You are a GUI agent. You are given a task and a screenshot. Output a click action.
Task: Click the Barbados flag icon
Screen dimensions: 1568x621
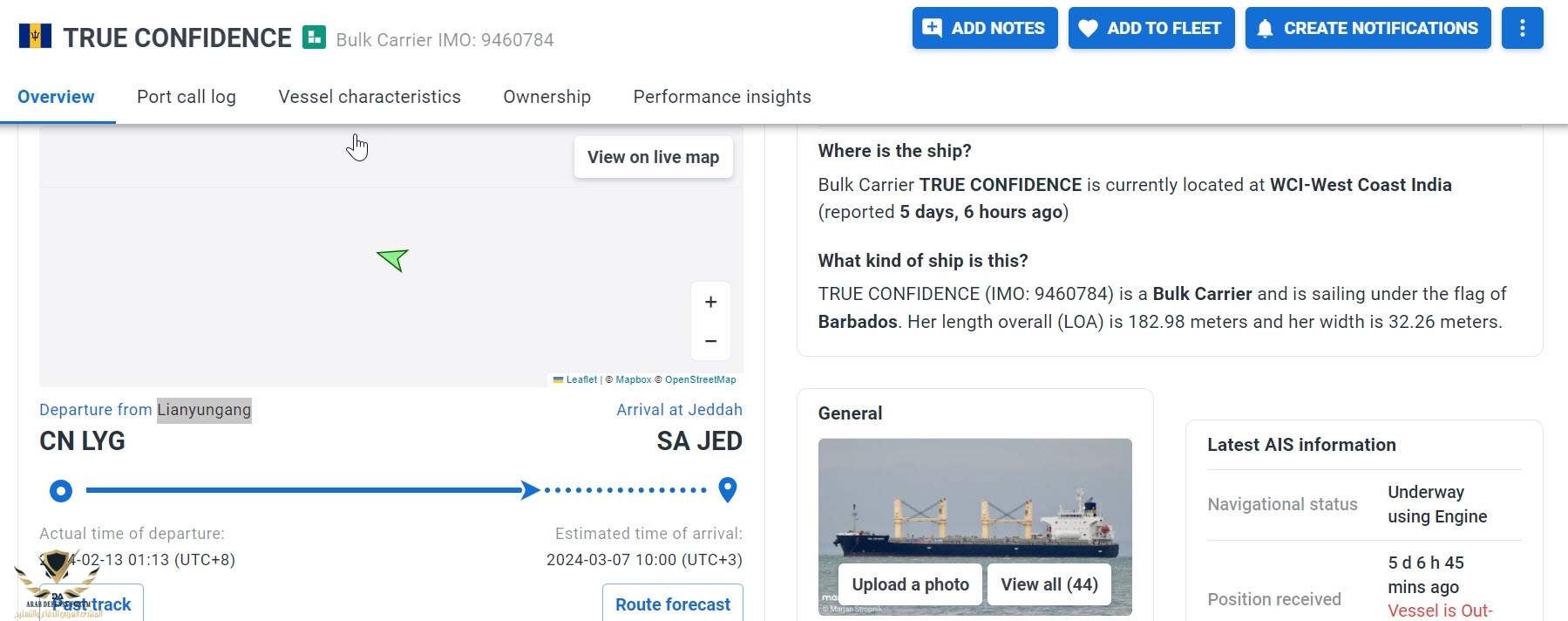(35, 36)
